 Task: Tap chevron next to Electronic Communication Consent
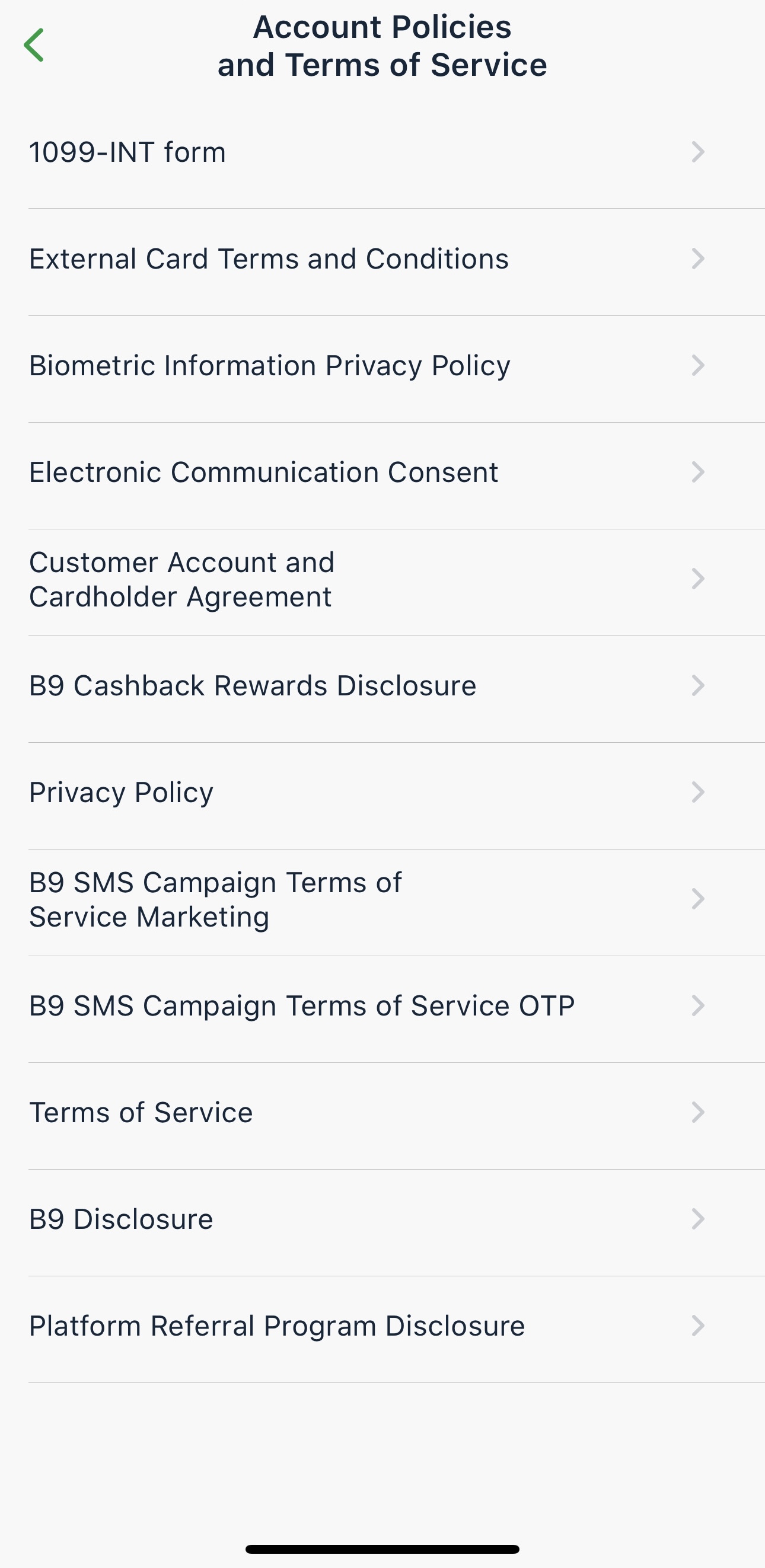click(x=698, y=472)
